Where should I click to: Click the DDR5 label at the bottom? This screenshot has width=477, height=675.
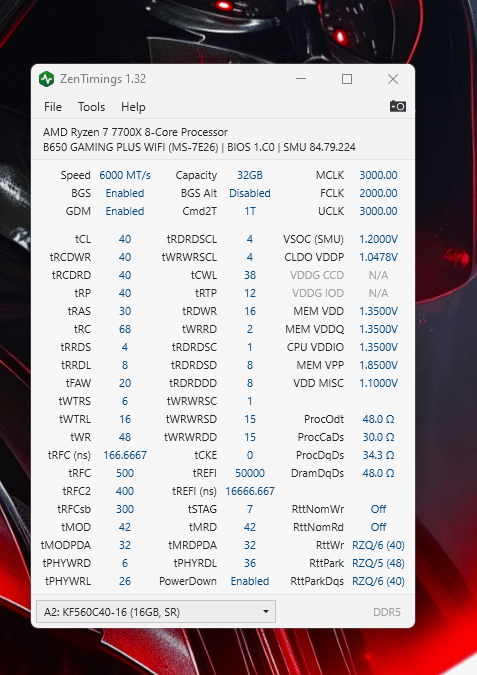(387, 612)
